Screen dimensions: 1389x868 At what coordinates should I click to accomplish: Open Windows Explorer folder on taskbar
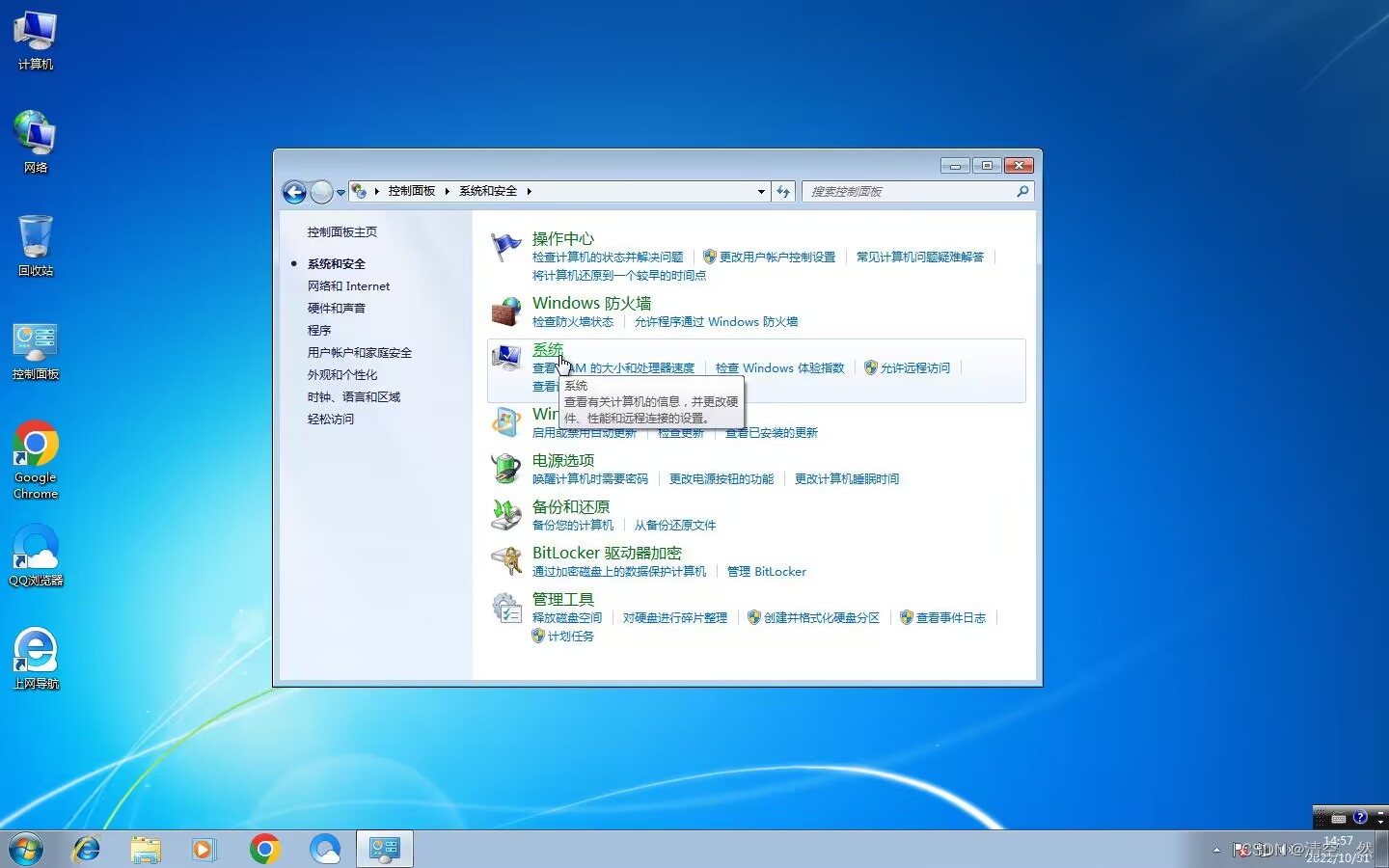[x=146, y=849]
